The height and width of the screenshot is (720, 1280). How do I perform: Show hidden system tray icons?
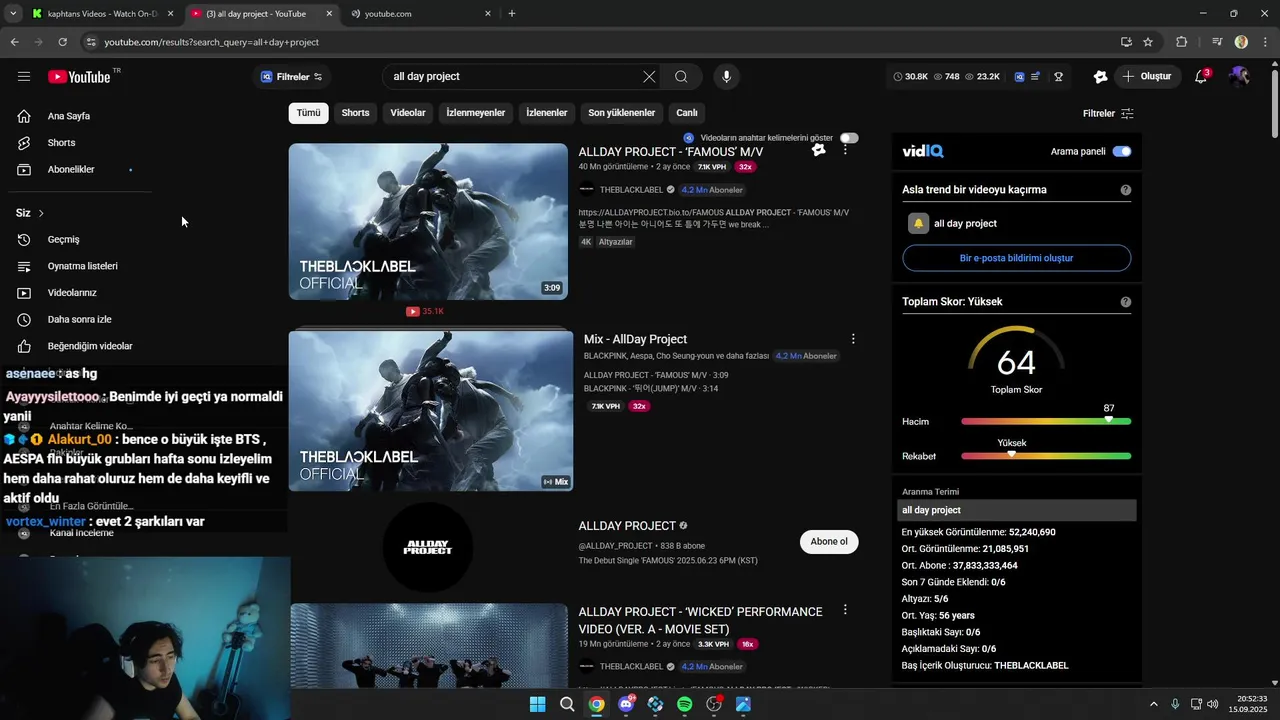(x=1153, y=704)
